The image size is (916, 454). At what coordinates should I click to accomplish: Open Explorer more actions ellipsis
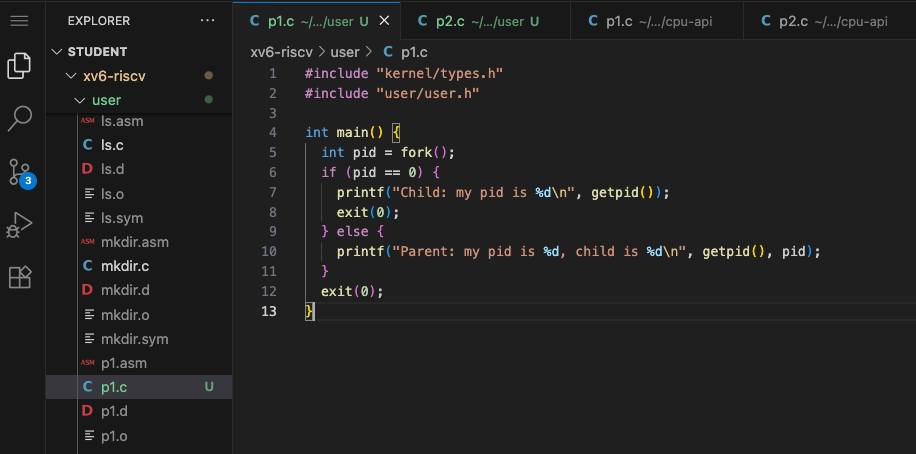point(207,21)
